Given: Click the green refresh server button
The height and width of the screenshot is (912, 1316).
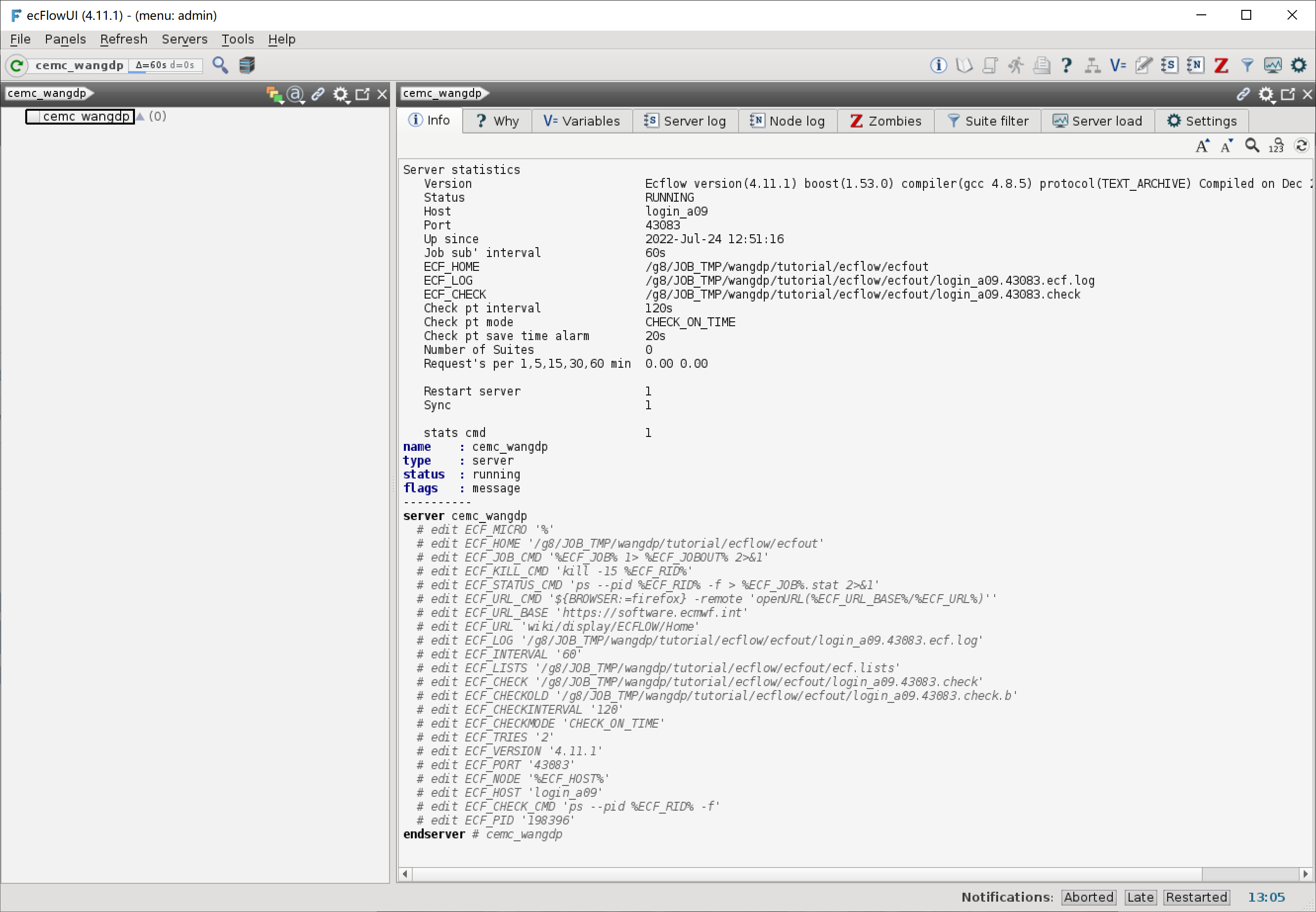Looking at the screenshot, I should click(17, 65).
